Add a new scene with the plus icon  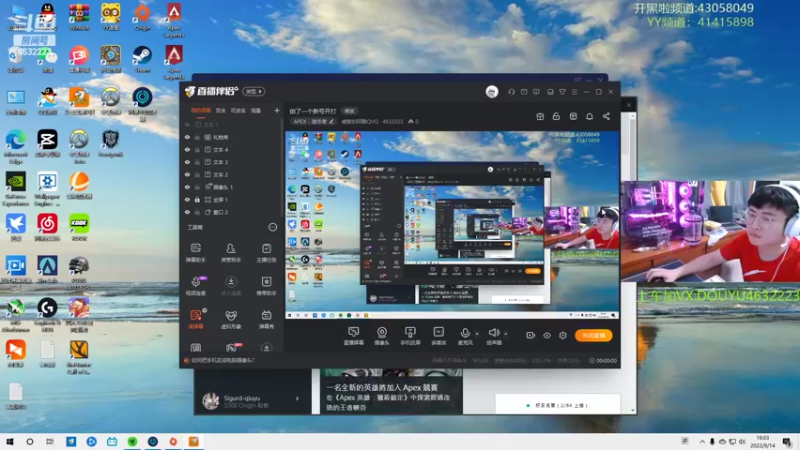(277, 110)
